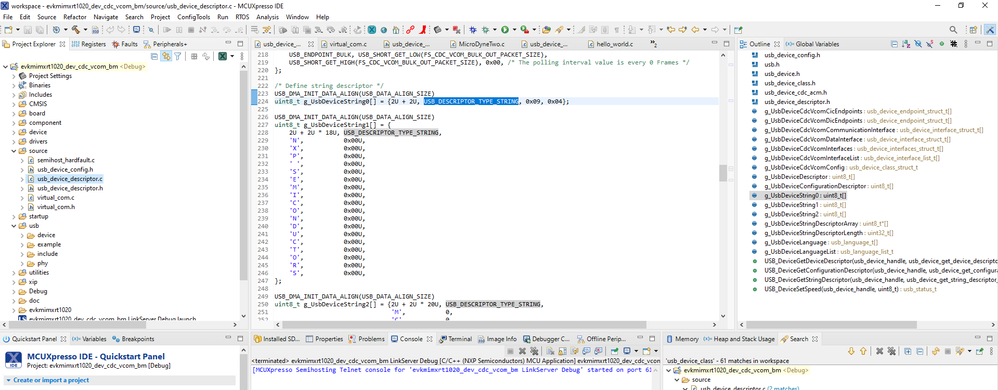This screenshot has width=998, height=390.
Task: Show hidden editor tabs list (»2)
Action: pyautogui.click(x=654, y=44)
